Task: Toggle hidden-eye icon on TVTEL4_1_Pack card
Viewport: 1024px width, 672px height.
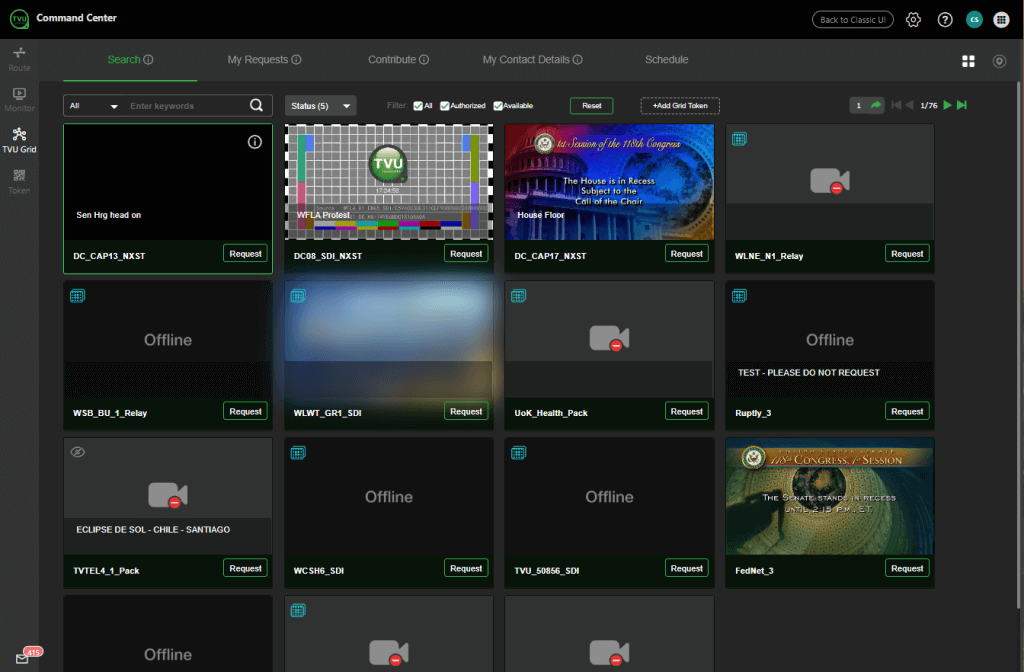Action: point(77,452)
